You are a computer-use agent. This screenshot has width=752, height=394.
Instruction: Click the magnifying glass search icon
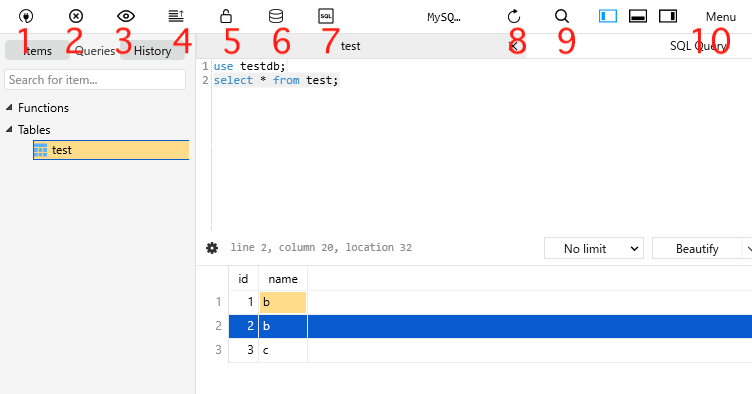562,17
